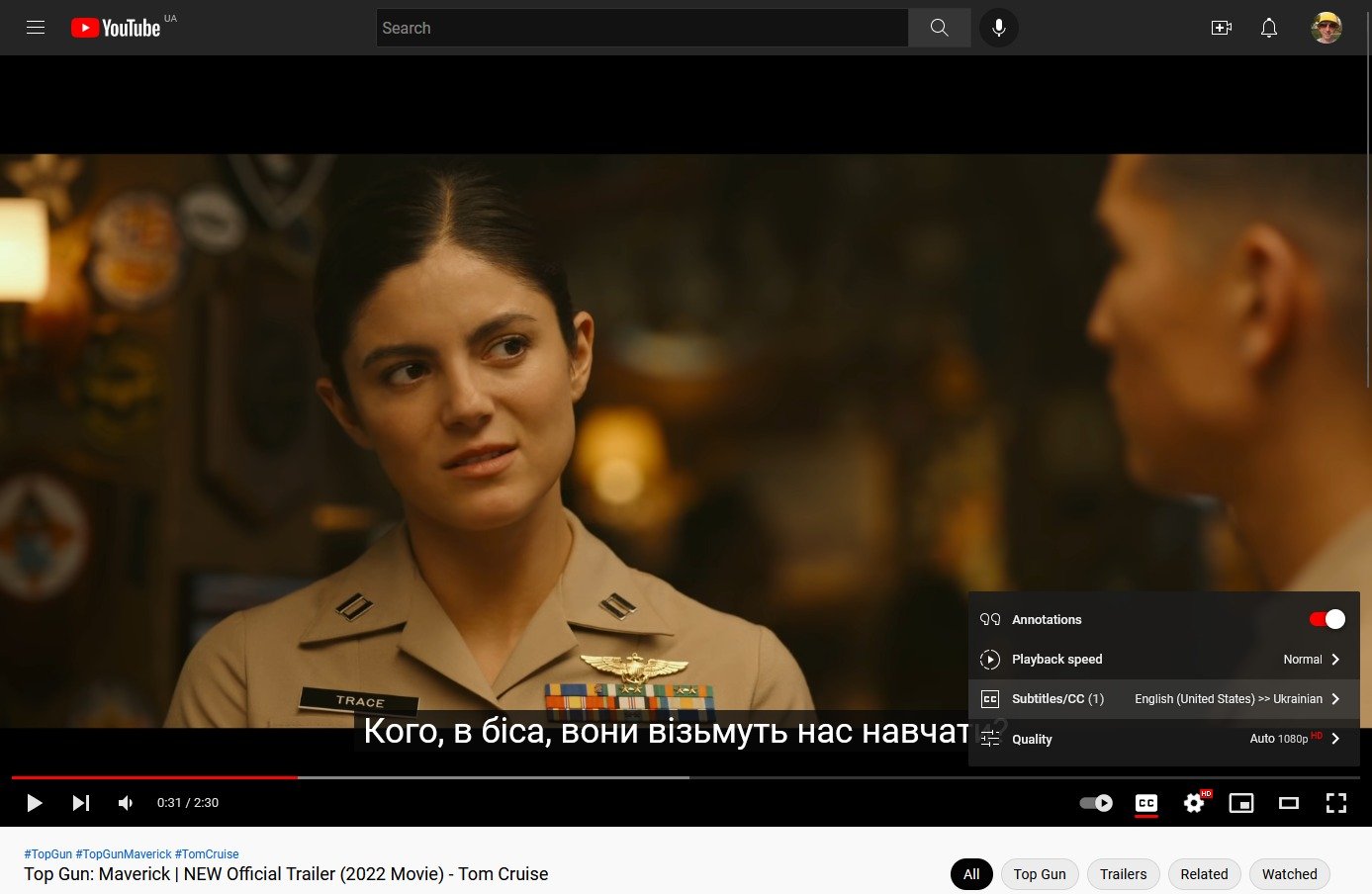This screenshot has height=894, width=1372.
Task: Mute the video volume
Action: tap(126, 803)
